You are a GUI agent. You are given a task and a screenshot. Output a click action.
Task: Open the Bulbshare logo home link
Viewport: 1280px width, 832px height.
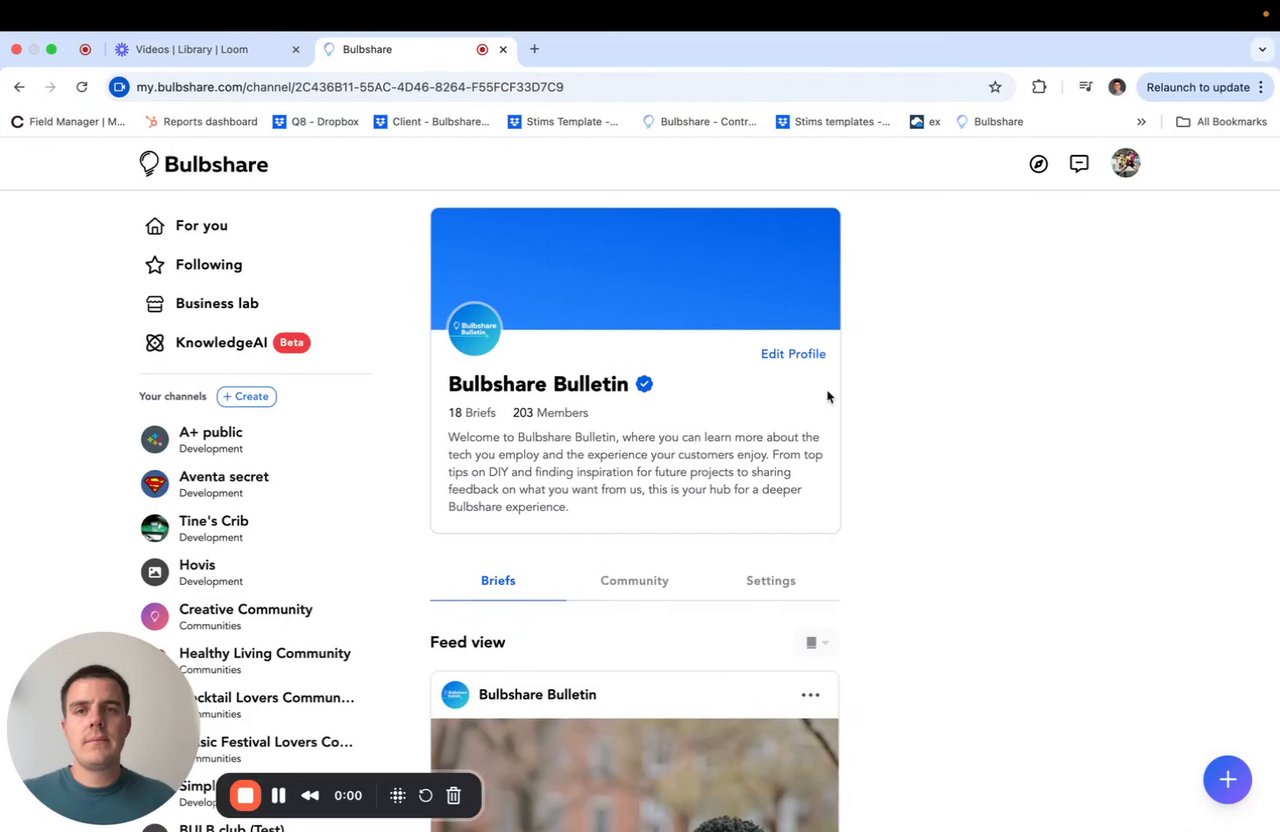pyautogui.click(x=204, y=164)
